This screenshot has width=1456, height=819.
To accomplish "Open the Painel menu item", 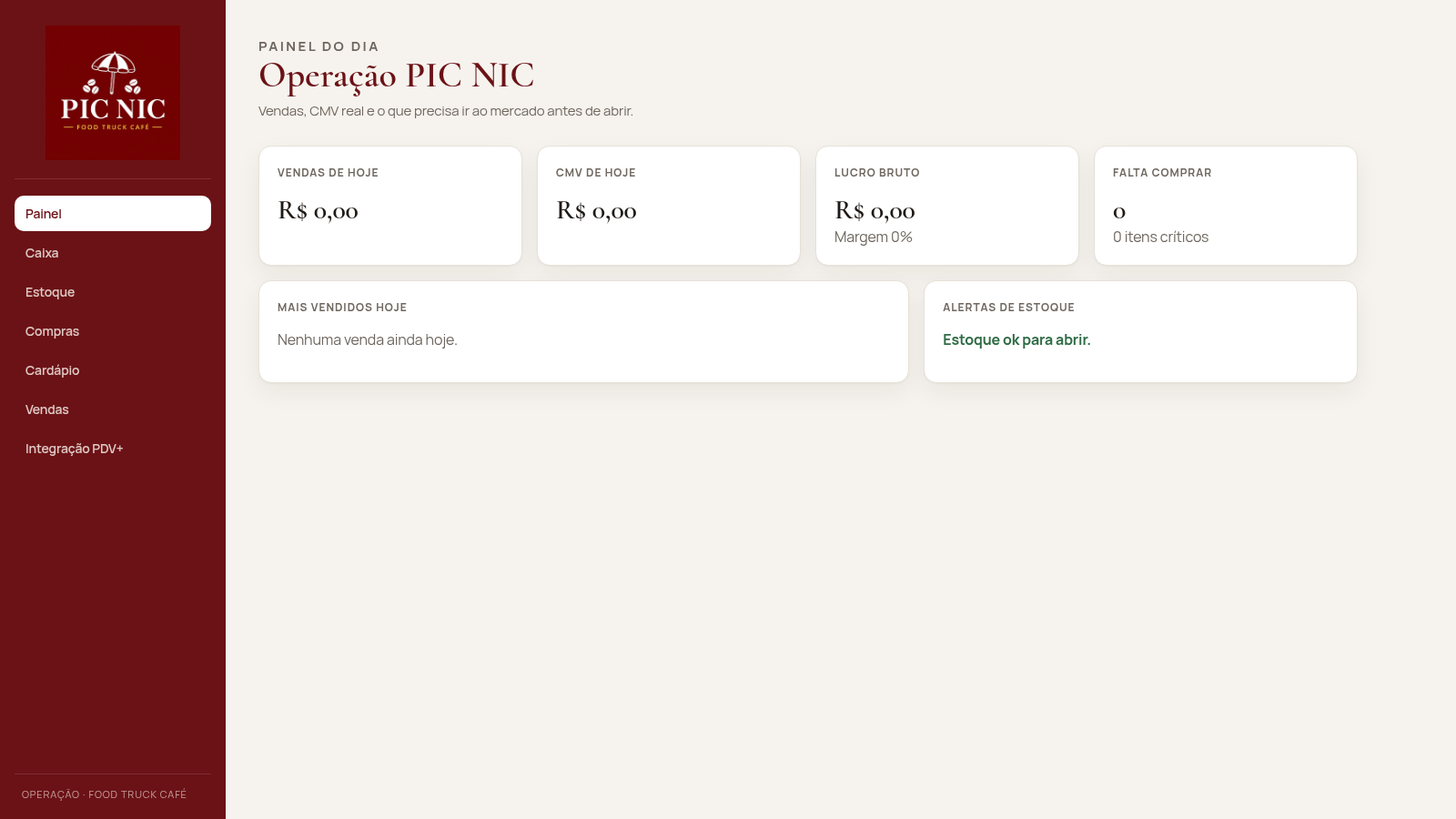I will click(113, 214).
